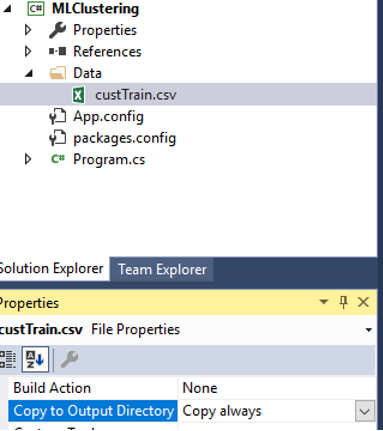
Task: Open the Copy to Output Directory dropdown
Action: 365,411
